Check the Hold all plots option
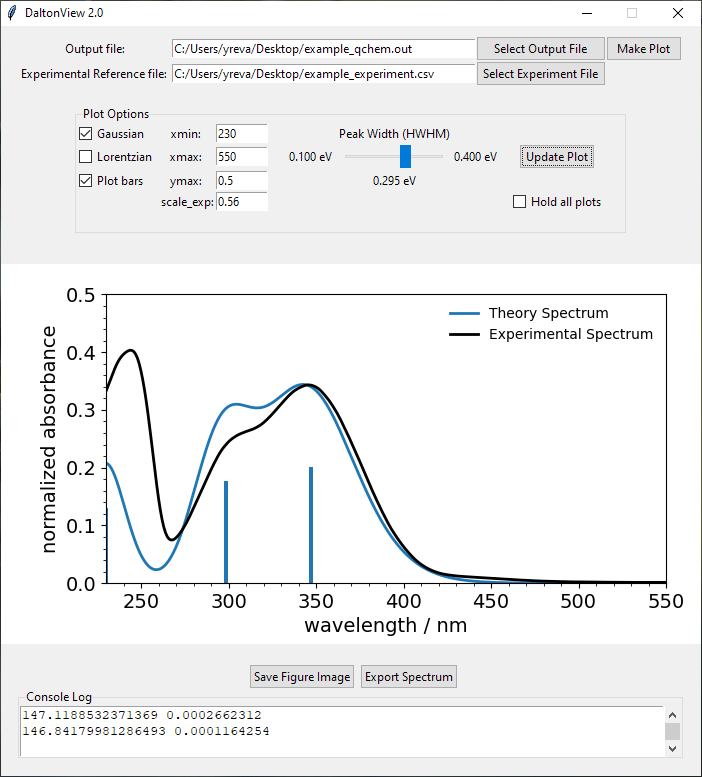Screen dimensions: 702x777 (519, 202)
